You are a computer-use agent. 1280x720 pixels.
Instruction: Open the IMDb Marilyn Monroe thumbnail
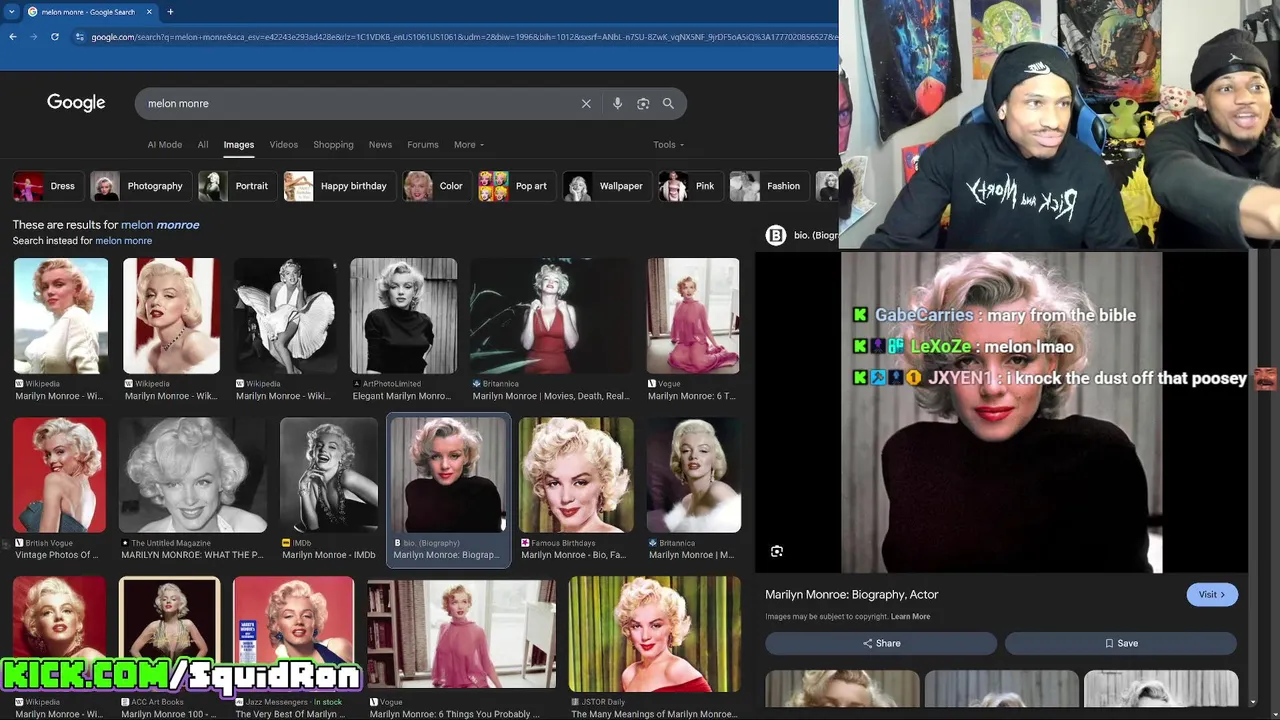(329, 475)
